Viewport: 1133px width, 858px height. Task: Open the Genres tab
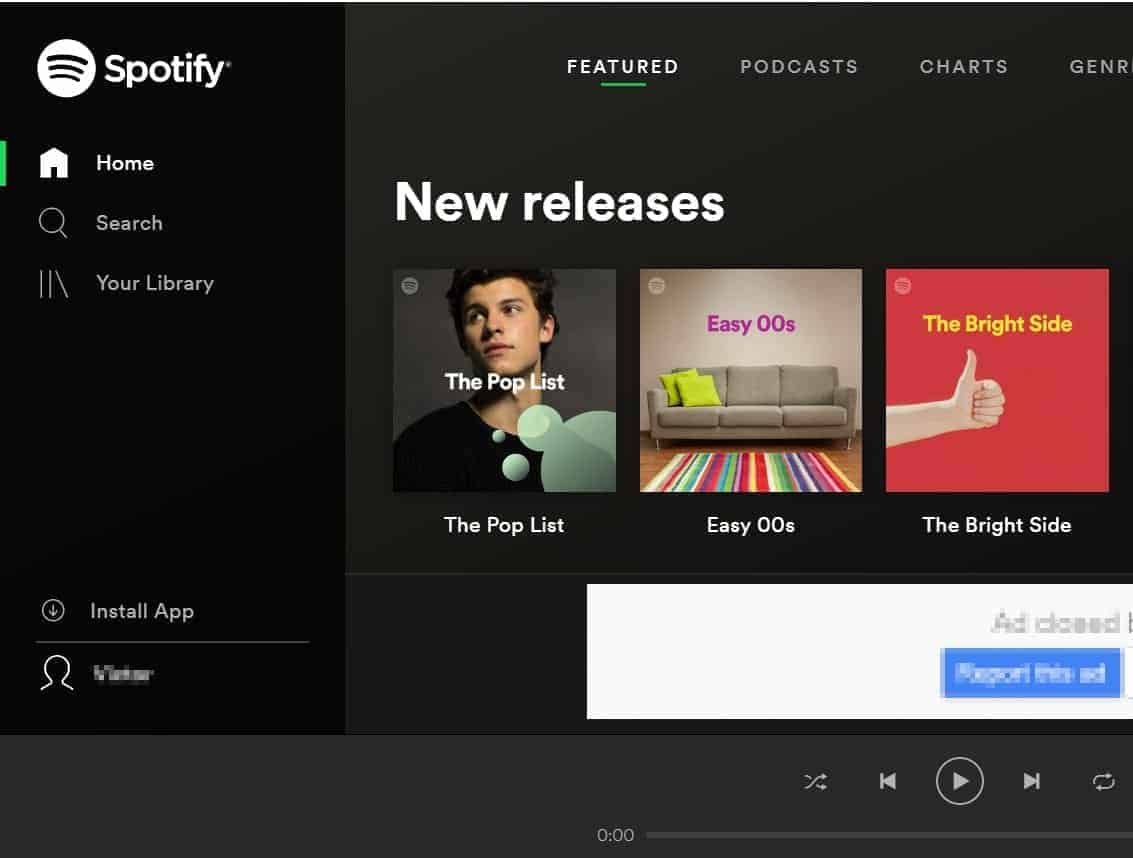point(1100,67)
